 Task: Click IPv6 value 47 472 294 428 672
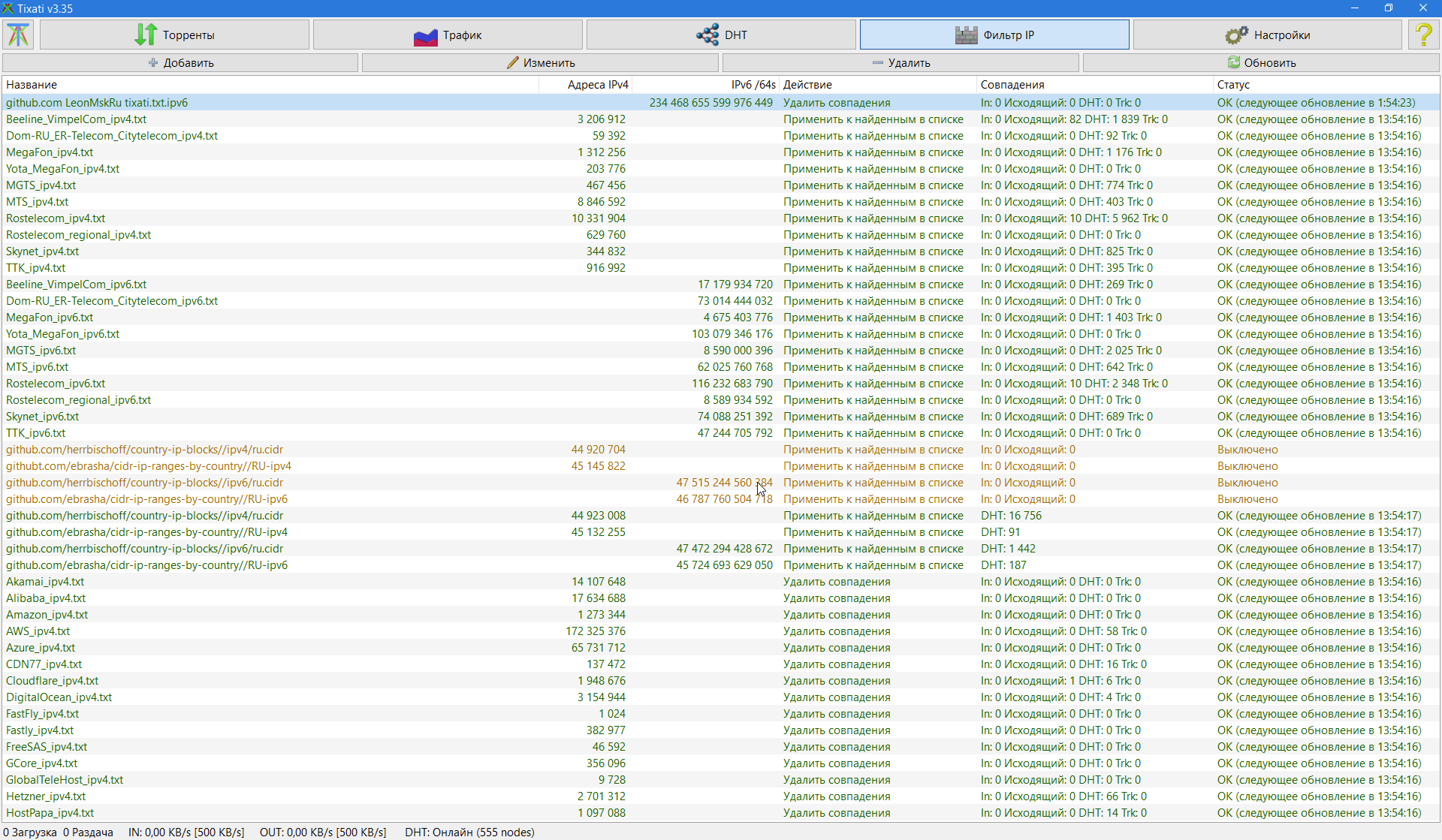click(725, 549)
